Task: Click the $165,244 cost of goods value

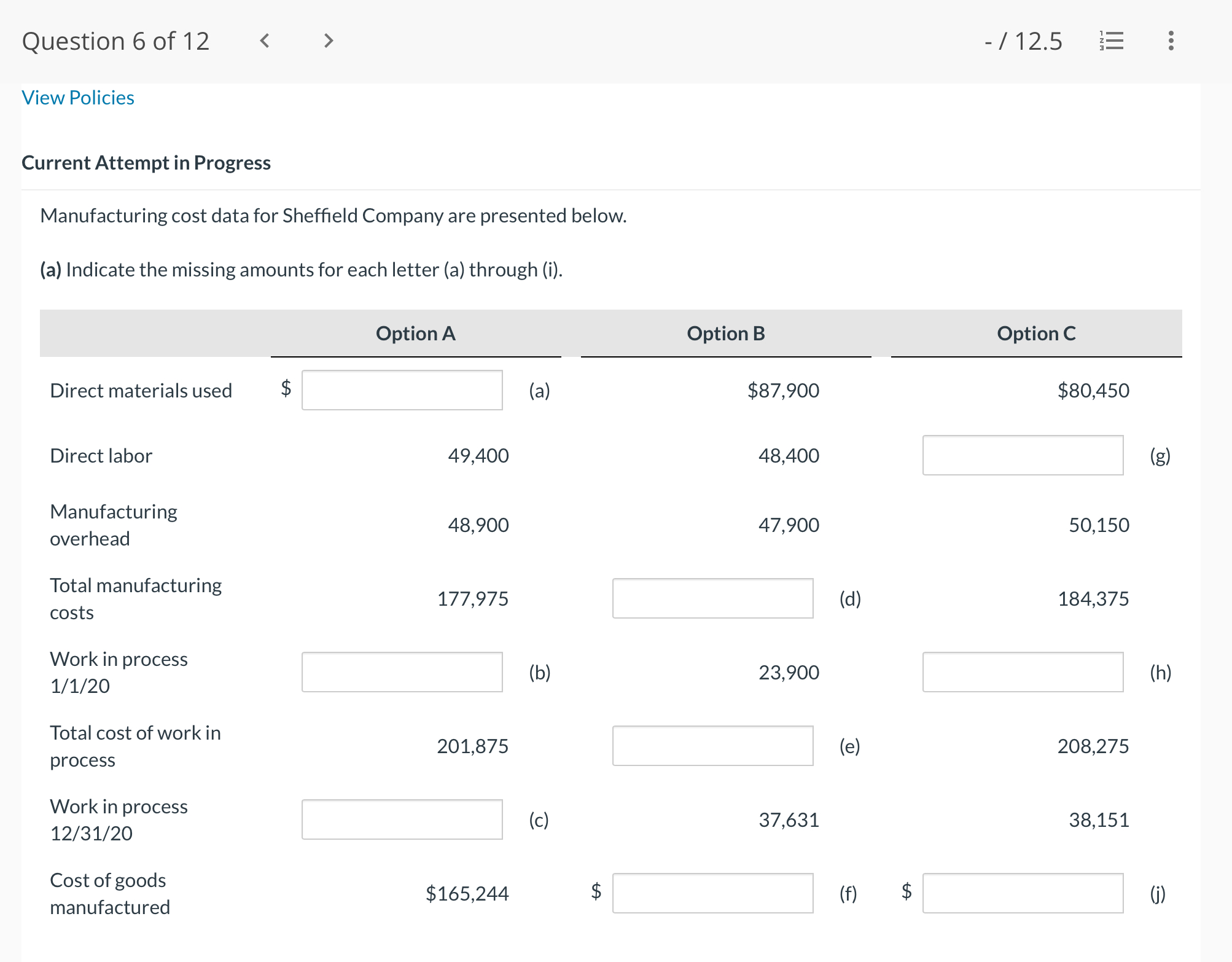Action: 467,893
